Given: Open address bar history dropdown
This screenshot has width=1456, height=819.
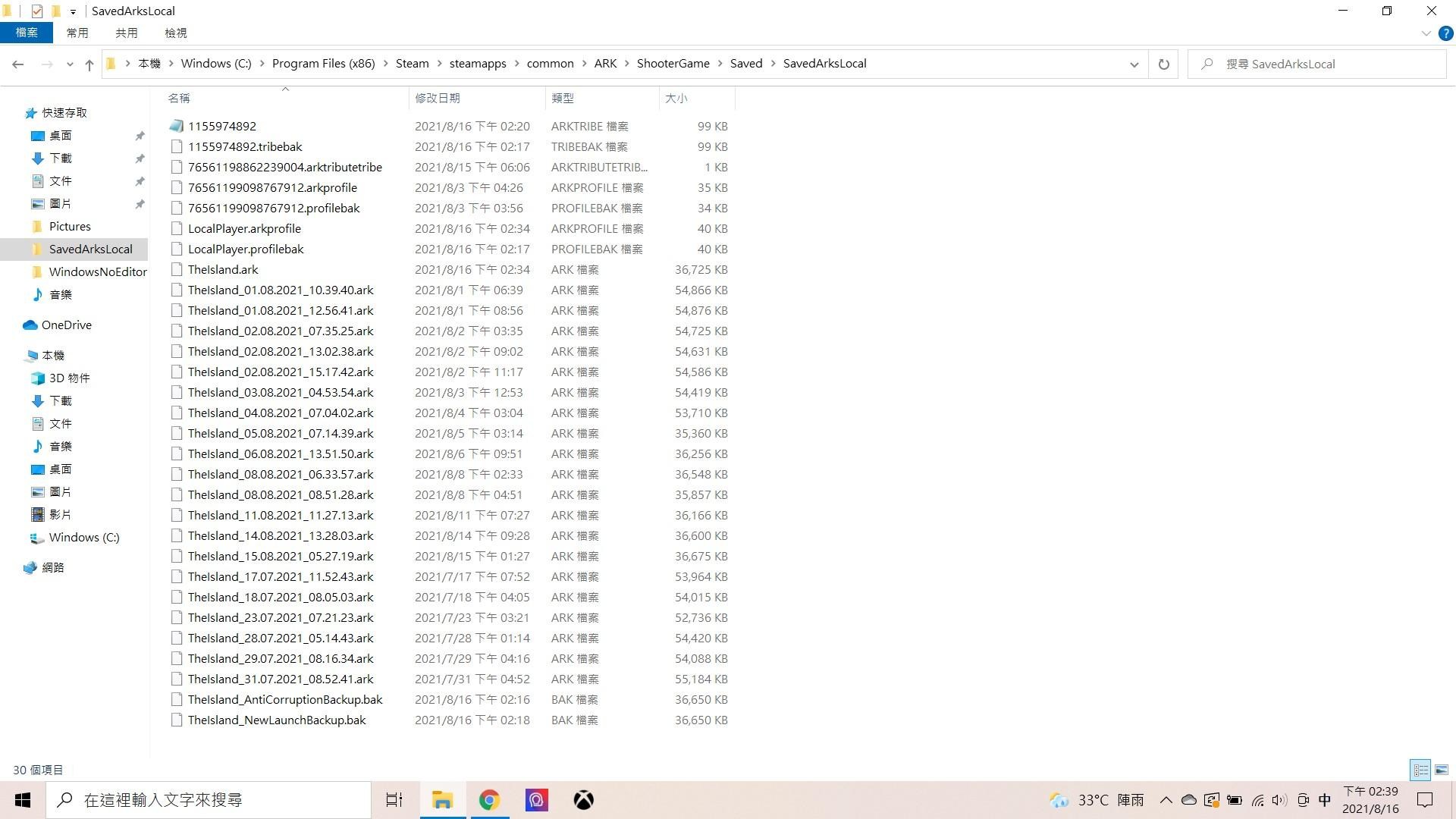Looking at the screenshot, I should 1134,64.
